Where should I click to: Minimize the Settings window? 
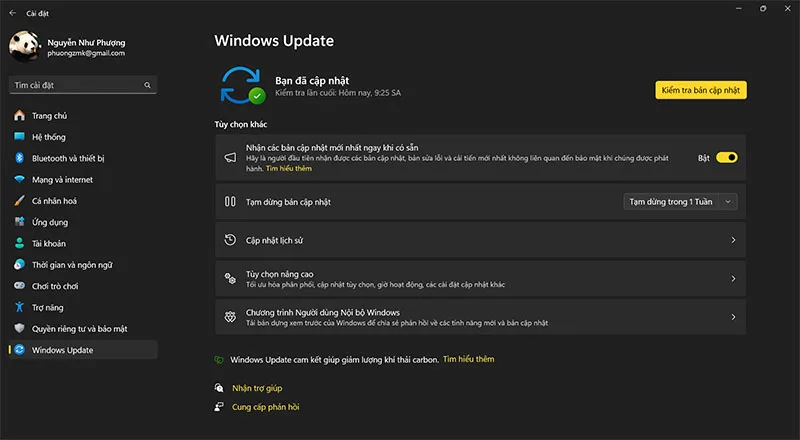738,9
